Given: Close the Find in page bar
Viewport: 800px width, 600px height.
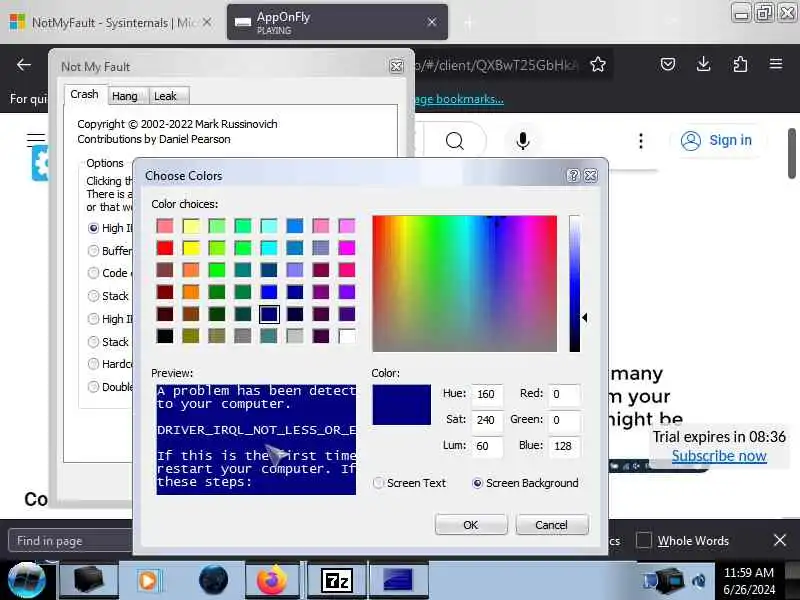Looking at the screenshot, I should click(780, 540).
